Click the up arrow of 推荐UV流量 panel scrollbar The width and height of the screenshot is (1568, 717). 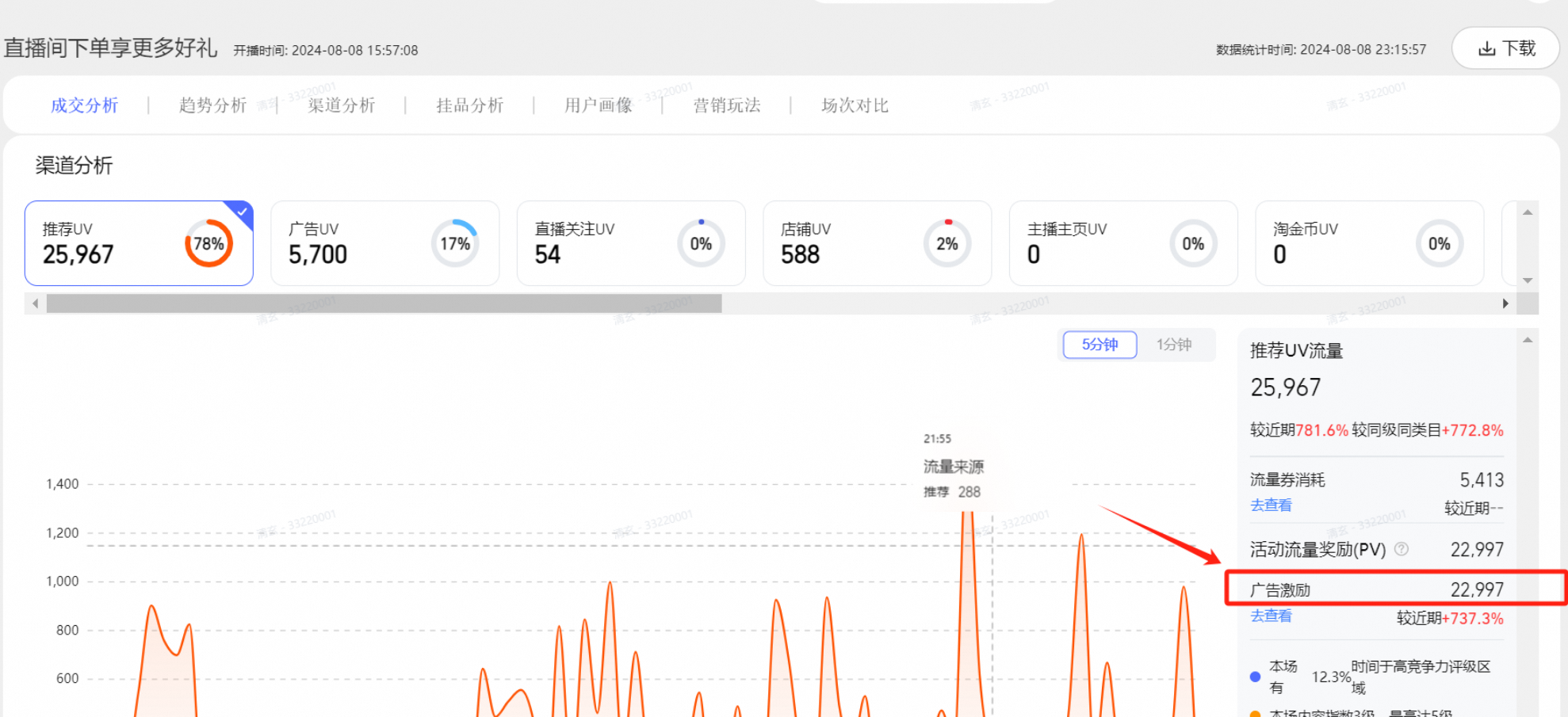pos(1528,340)
